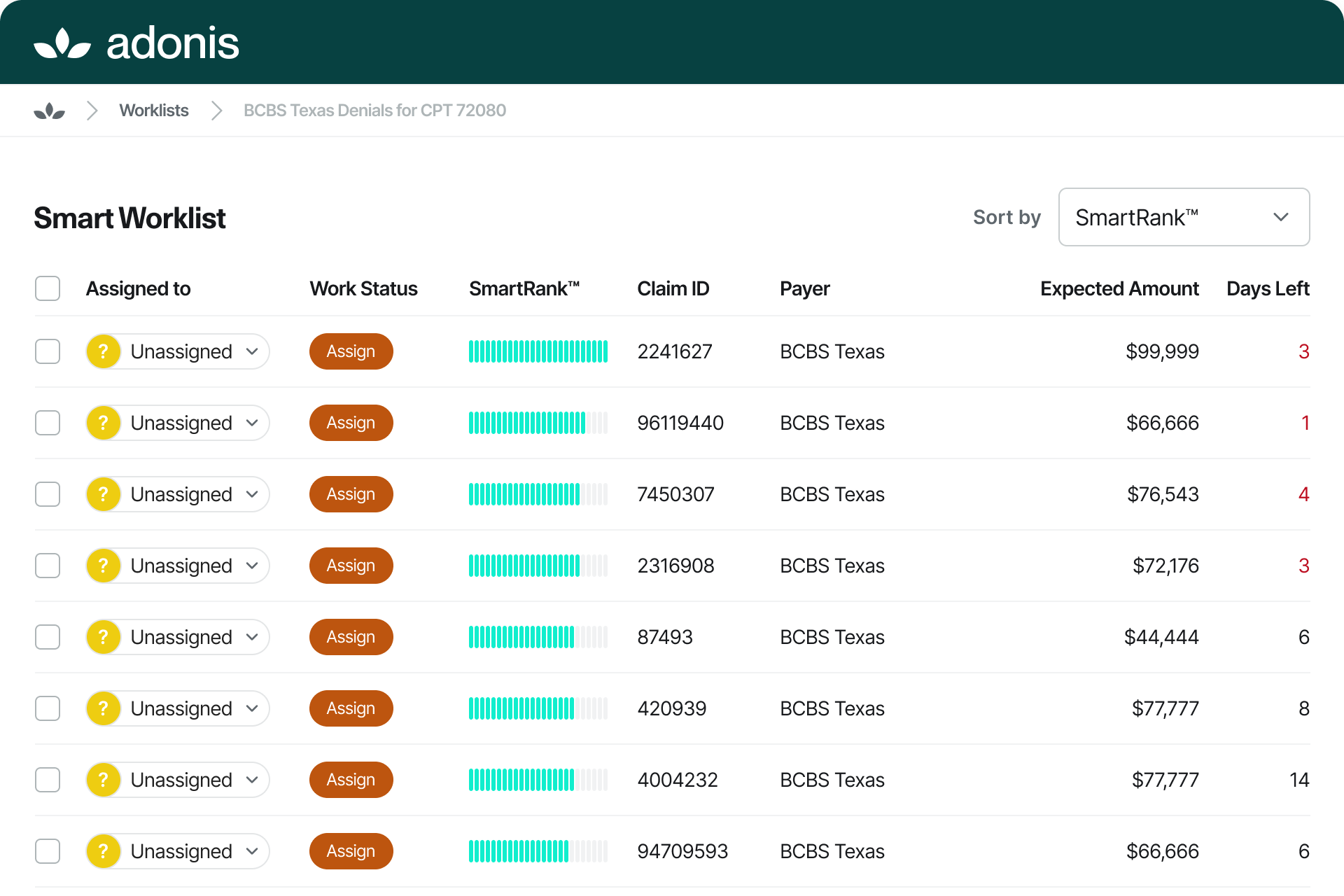Toggle the select-all checkbox in table header
Screen dimensions: 1344x896
point(48,288)
